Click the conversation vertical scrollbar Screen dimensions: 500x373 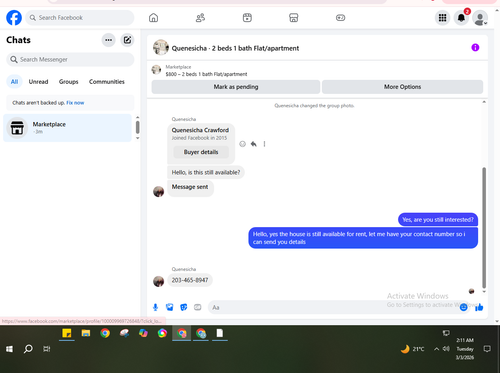pos(484,228)
